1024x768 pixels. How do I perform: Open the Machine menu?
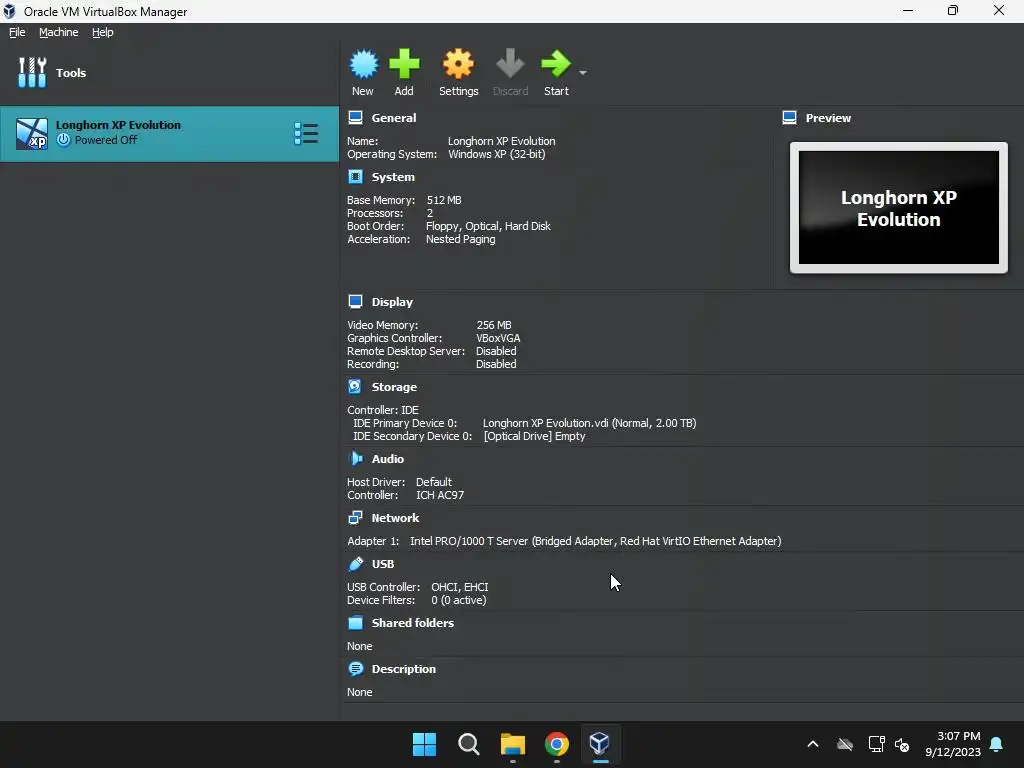59,32
